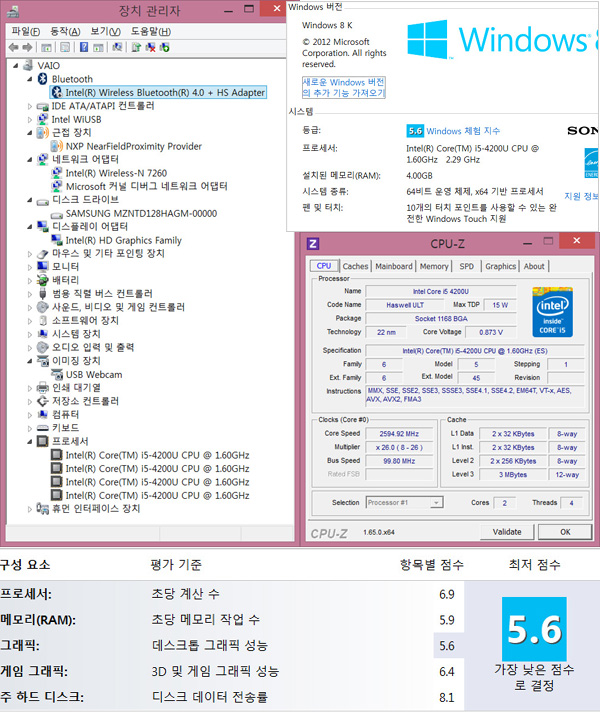Click the 프로세서 category chip icon
Screen dimensions: 600x715
coord(42,441)
